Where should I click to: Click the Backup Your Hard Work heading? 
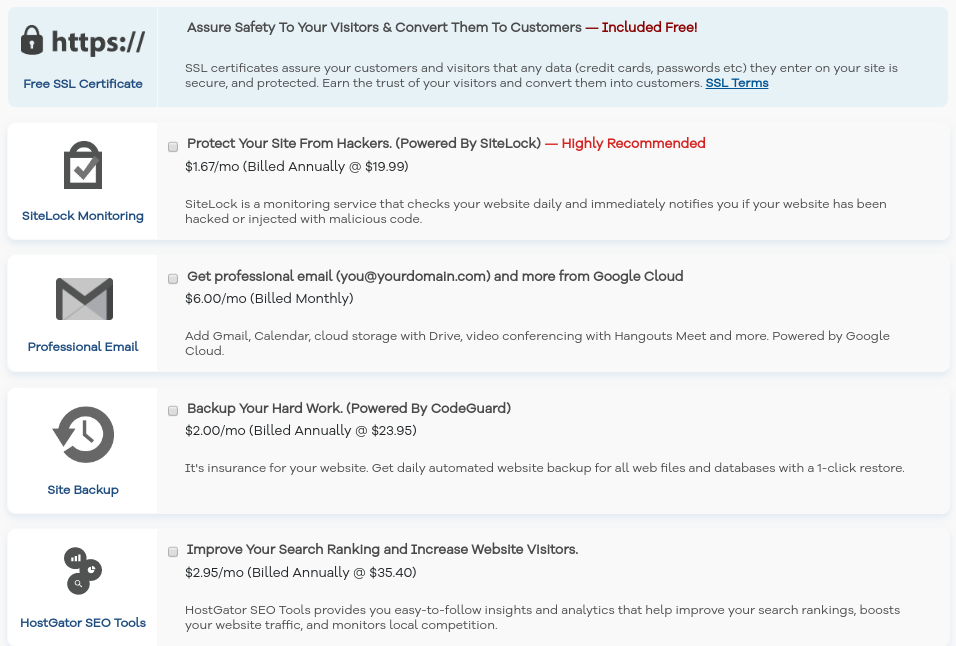348,408
